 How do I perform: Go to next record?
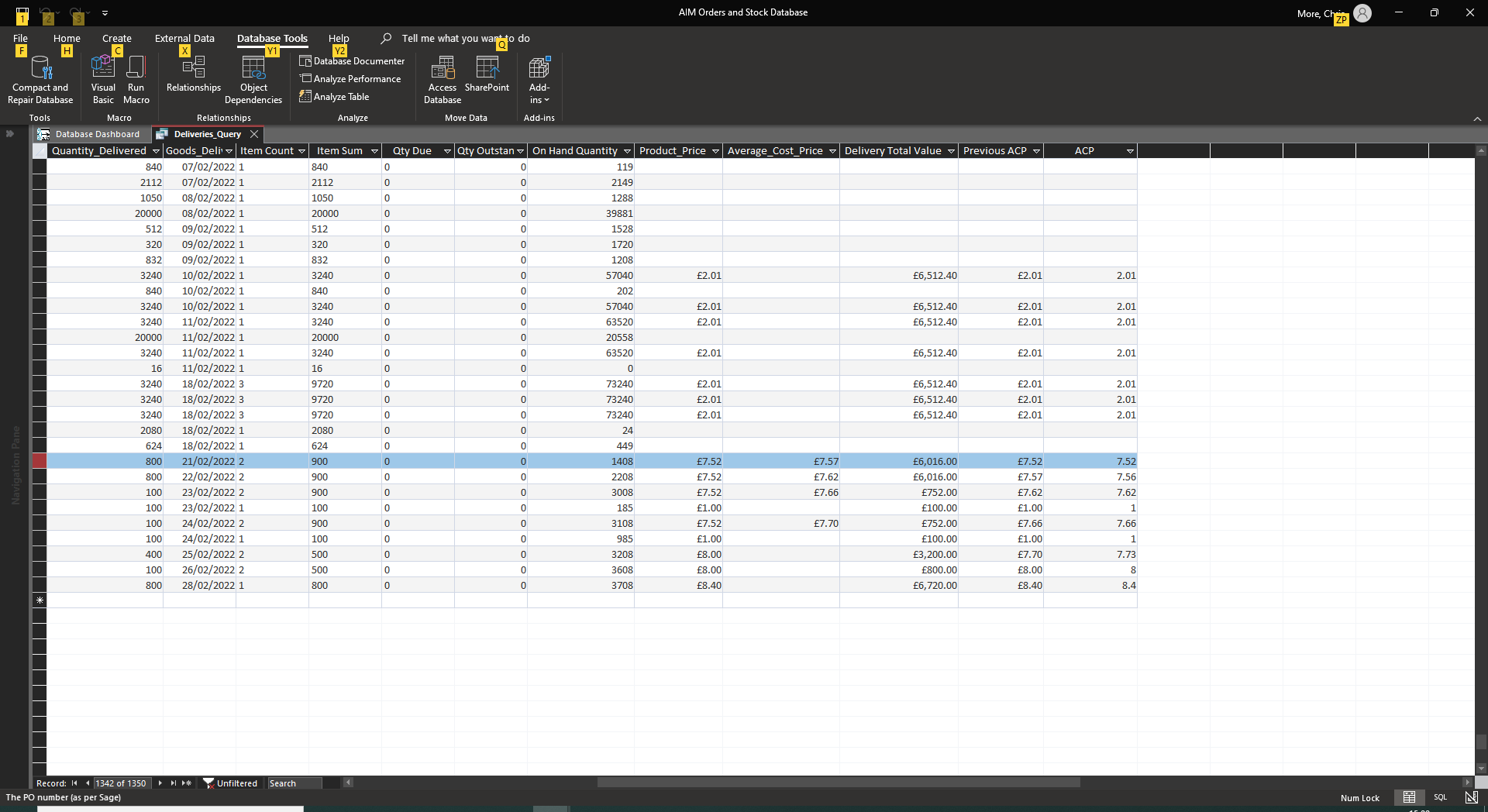coord(160,783)
